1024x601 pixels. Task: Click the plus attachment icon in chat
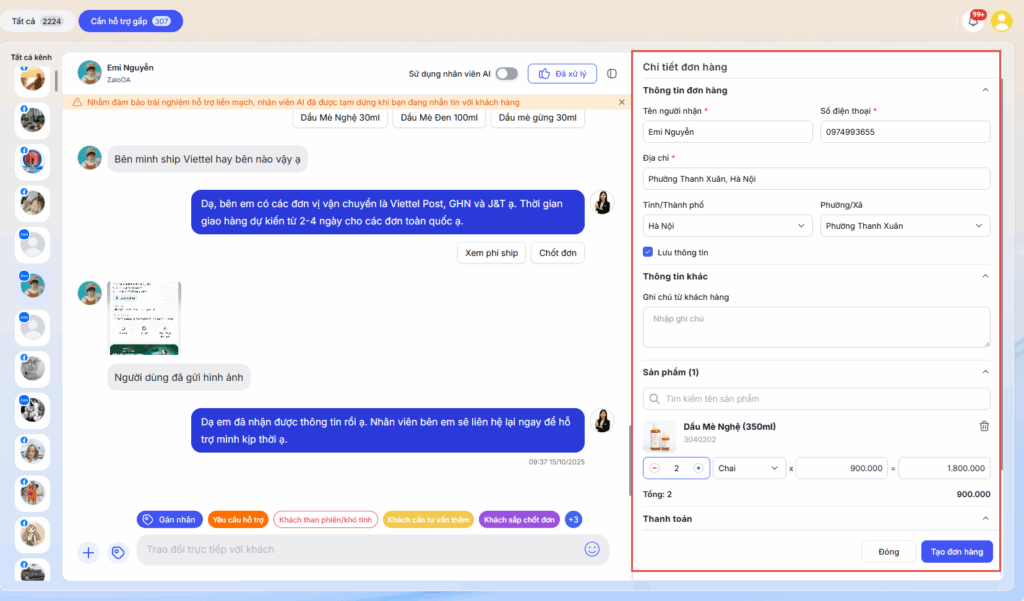89,552
